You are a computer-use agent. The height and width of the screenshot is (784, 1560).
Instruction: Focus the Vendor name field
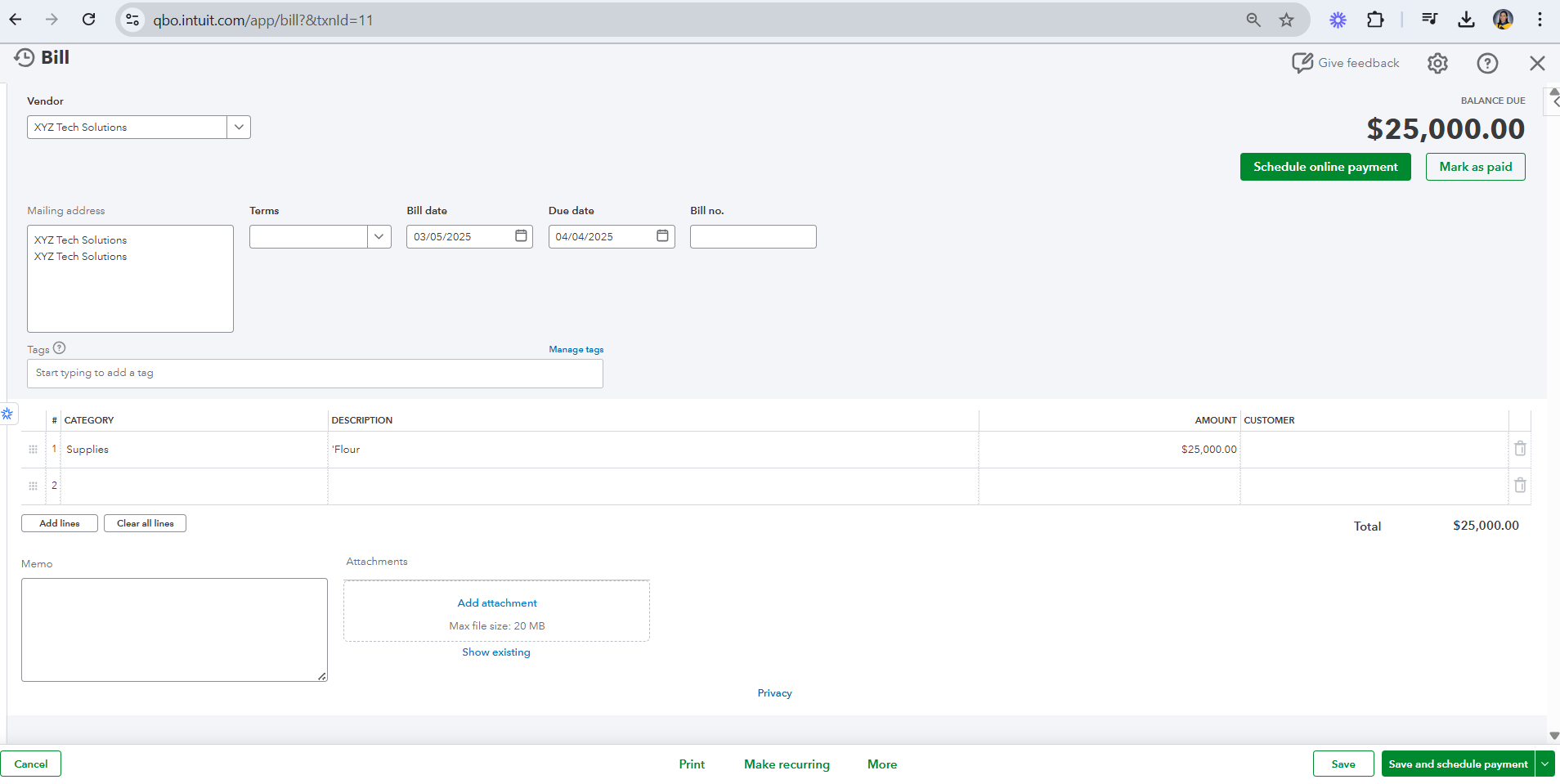coord(127,128)
